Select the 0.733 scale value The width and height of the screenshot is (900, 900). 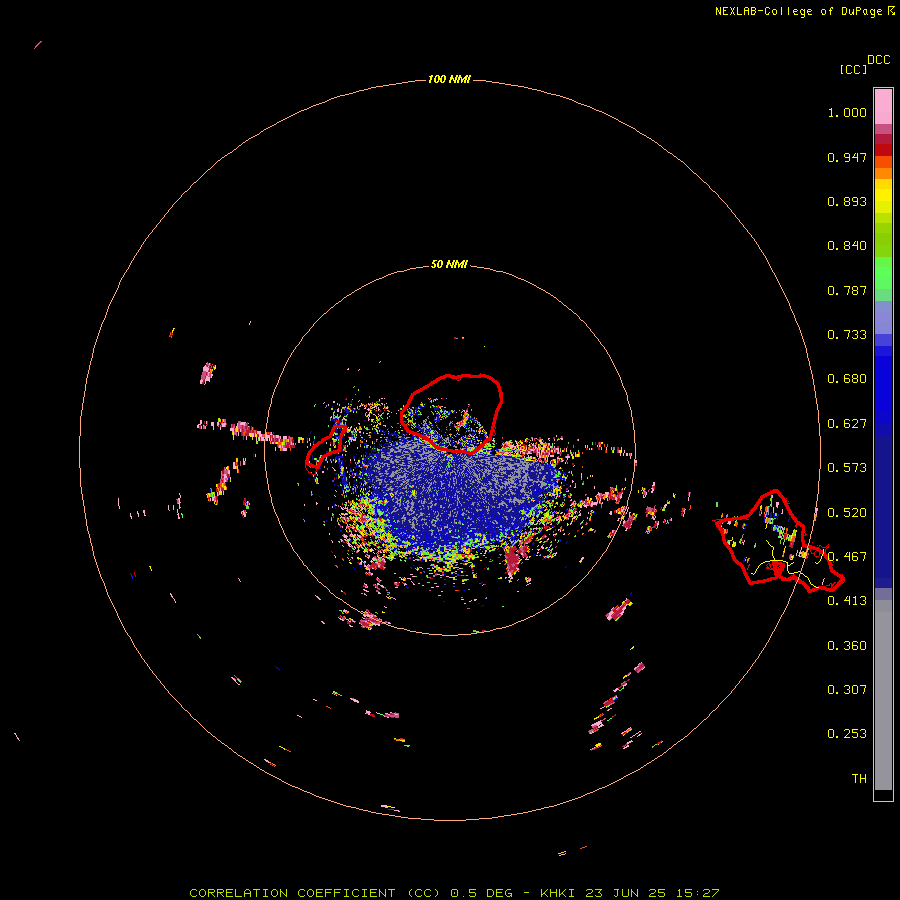click(x=847, y=335)
